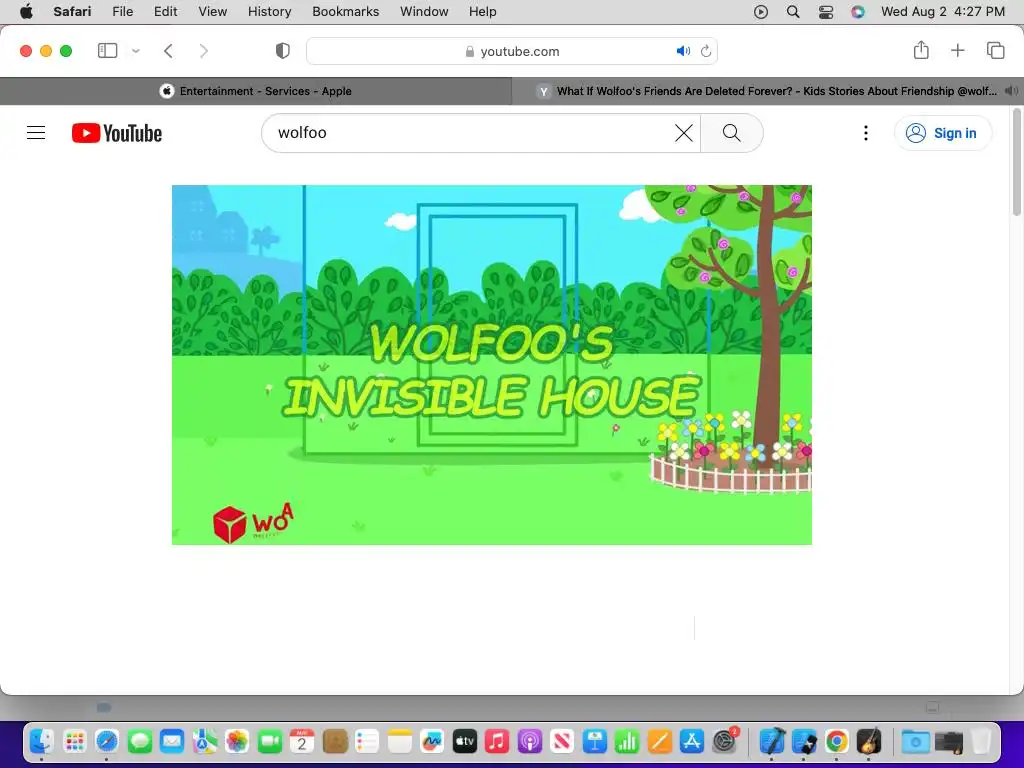Reload the current page
Image resolution: width=1024 pixels, height=768 pixels.
[706, 51]
